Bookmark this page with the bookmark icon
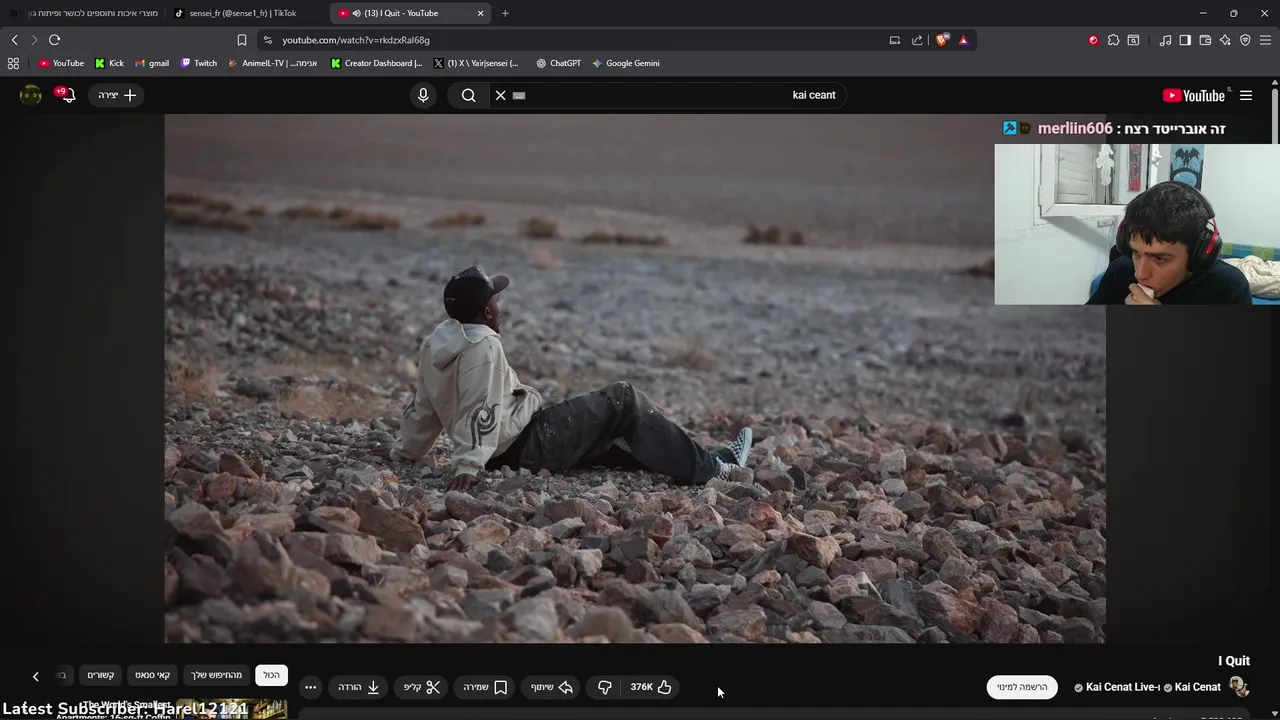 pyautogui.click(x=241, y=40)
